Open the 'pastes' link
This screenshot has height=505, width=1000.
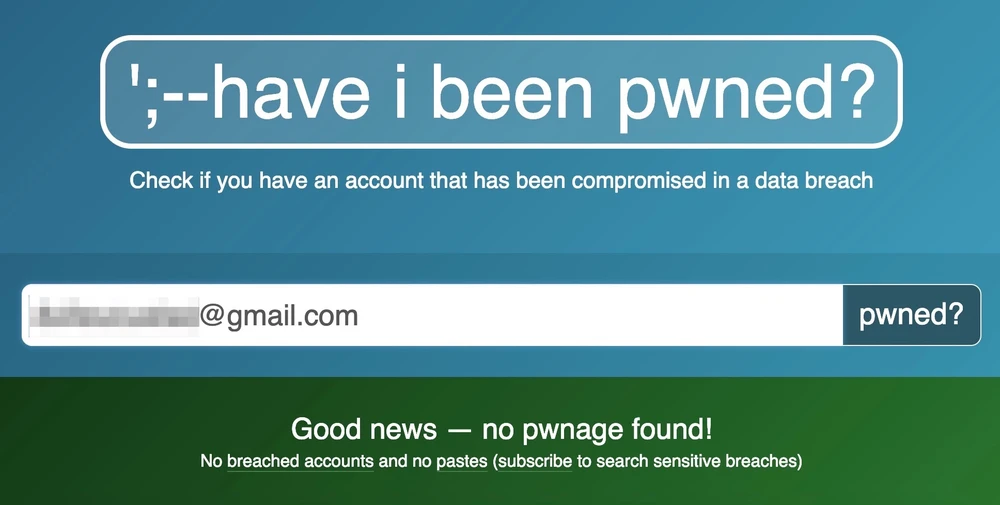[462, 461]
